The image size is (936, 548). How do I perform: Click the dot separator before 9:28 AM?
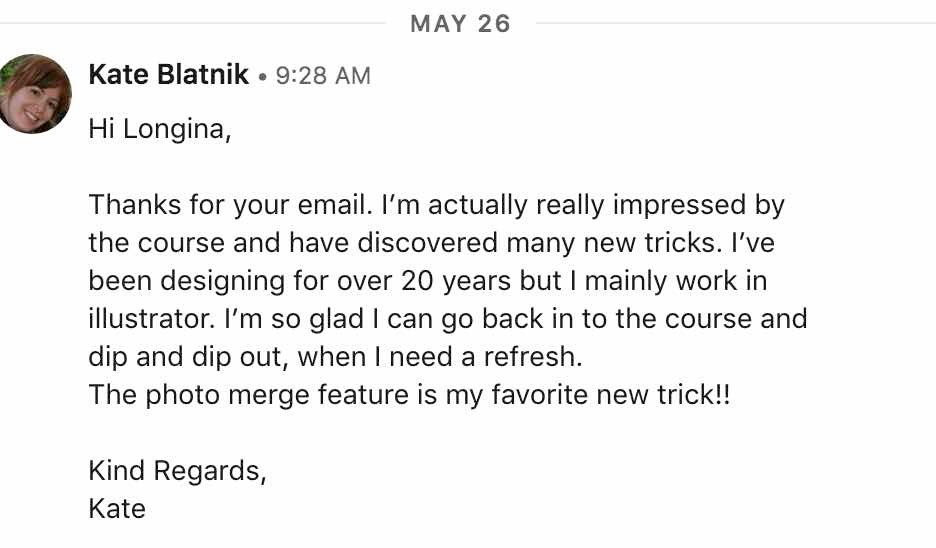coord(262,77)
